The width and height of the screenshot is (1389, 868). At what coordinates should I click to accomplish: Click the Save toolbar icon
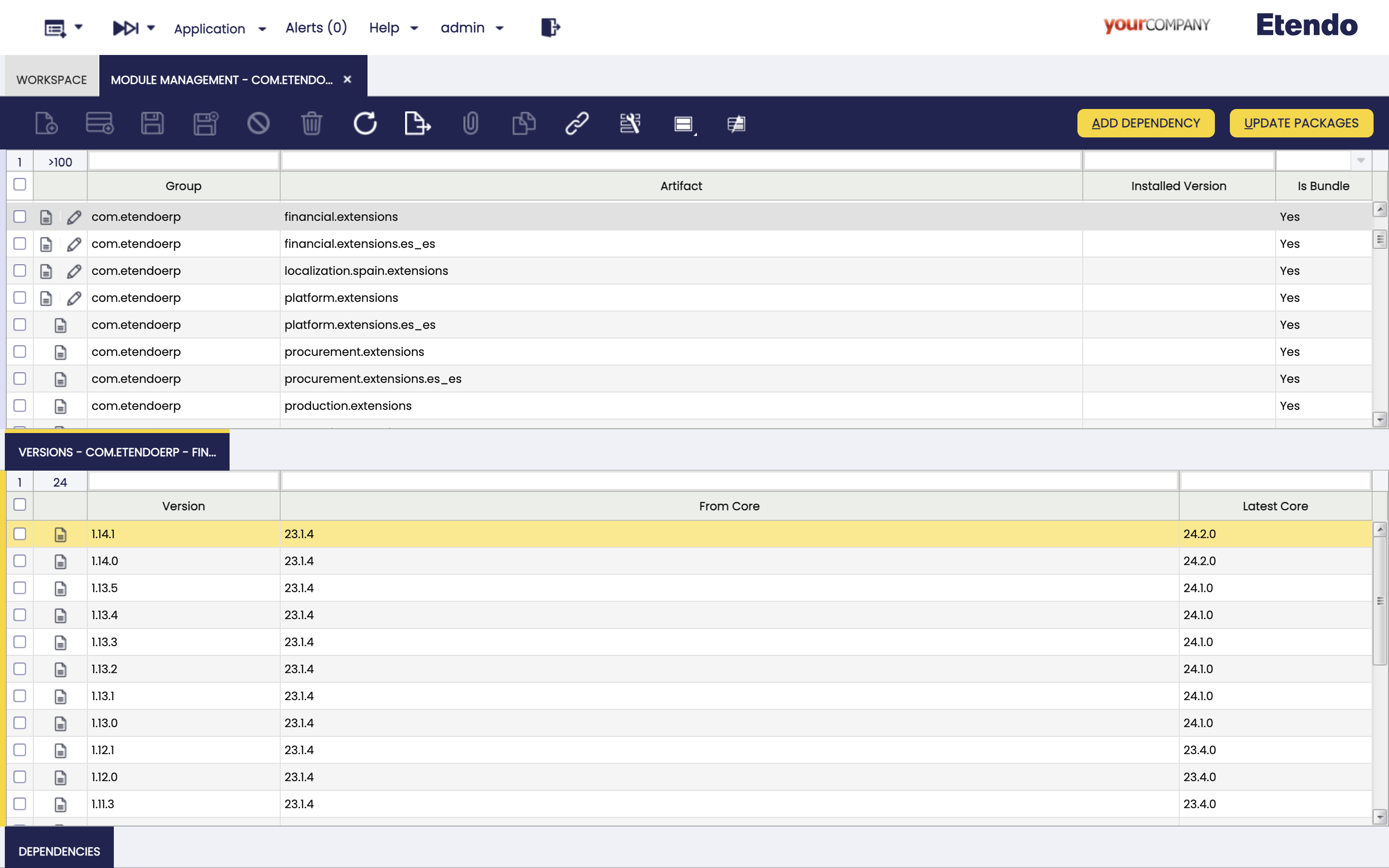[x=152, y=123]
